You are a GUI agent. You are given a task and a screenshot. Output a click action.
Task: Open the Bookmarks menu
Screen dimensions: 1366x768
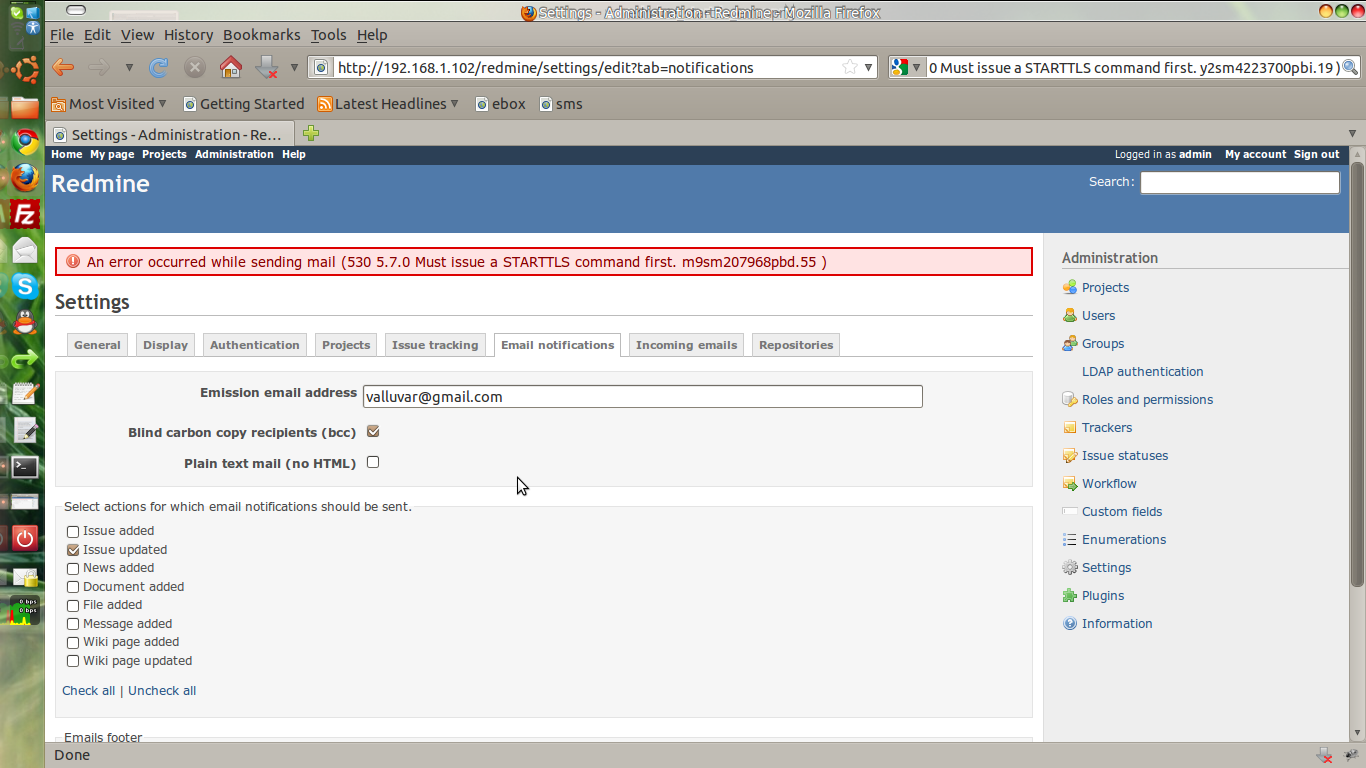click(x=261, y=35)
